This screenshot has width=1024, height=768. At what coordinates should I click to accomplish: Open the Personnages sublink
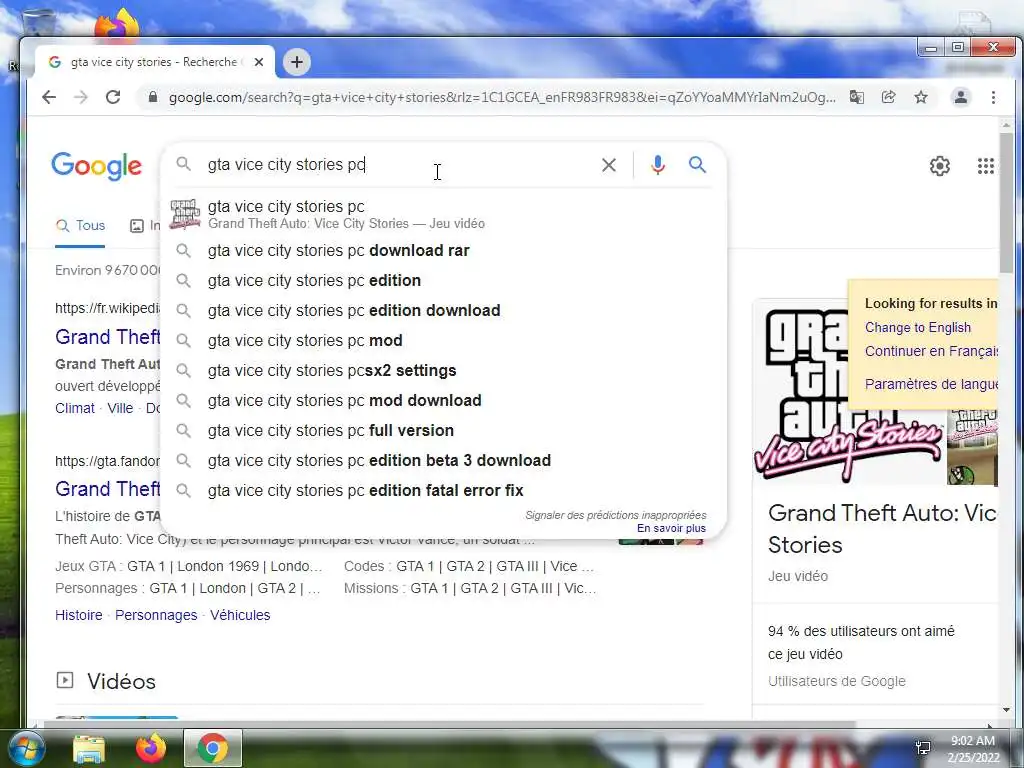(x=156, y=615)
